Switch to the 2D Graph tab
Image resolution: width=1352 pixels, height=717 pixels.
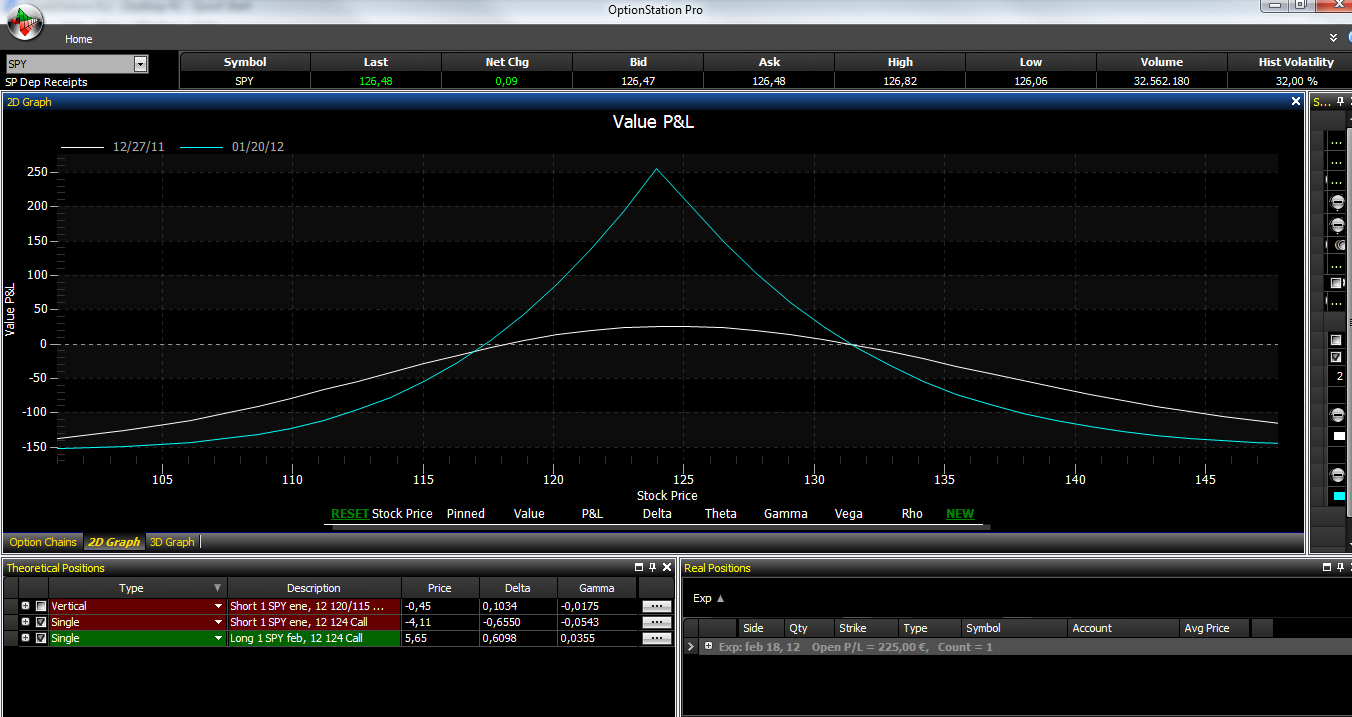pyautogui.click(x=114, y=542)
